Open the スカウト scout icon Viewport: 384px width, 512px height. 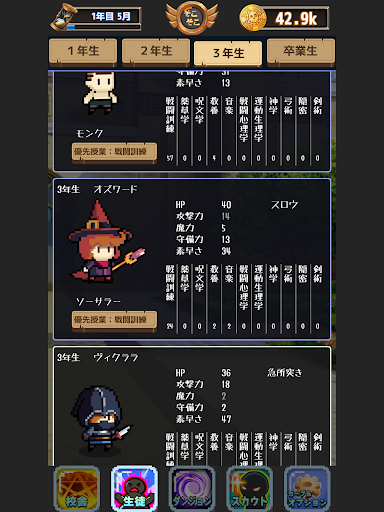pyautogui.click(x=250, y=489)
